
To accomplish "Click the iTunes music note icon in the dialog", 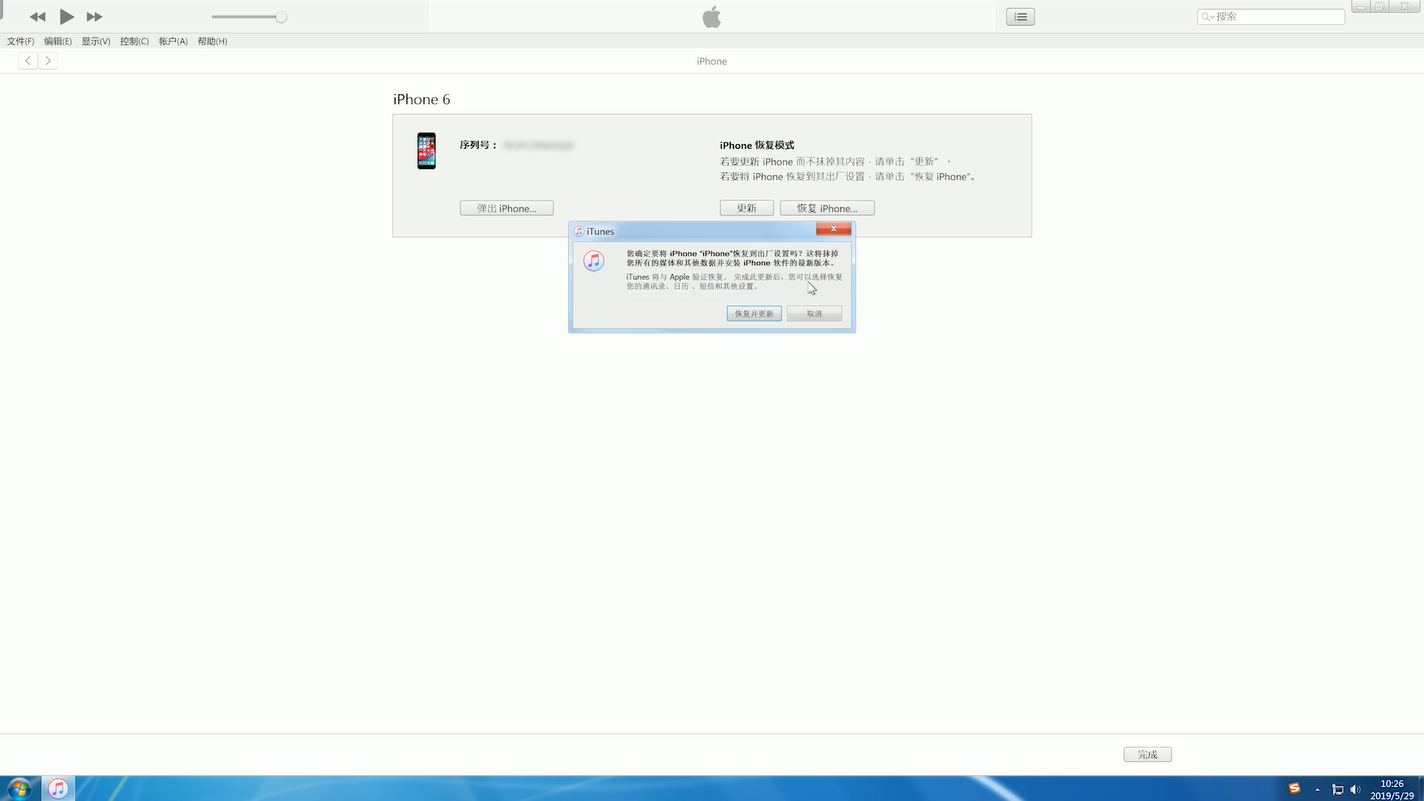I will coord(594,261).
